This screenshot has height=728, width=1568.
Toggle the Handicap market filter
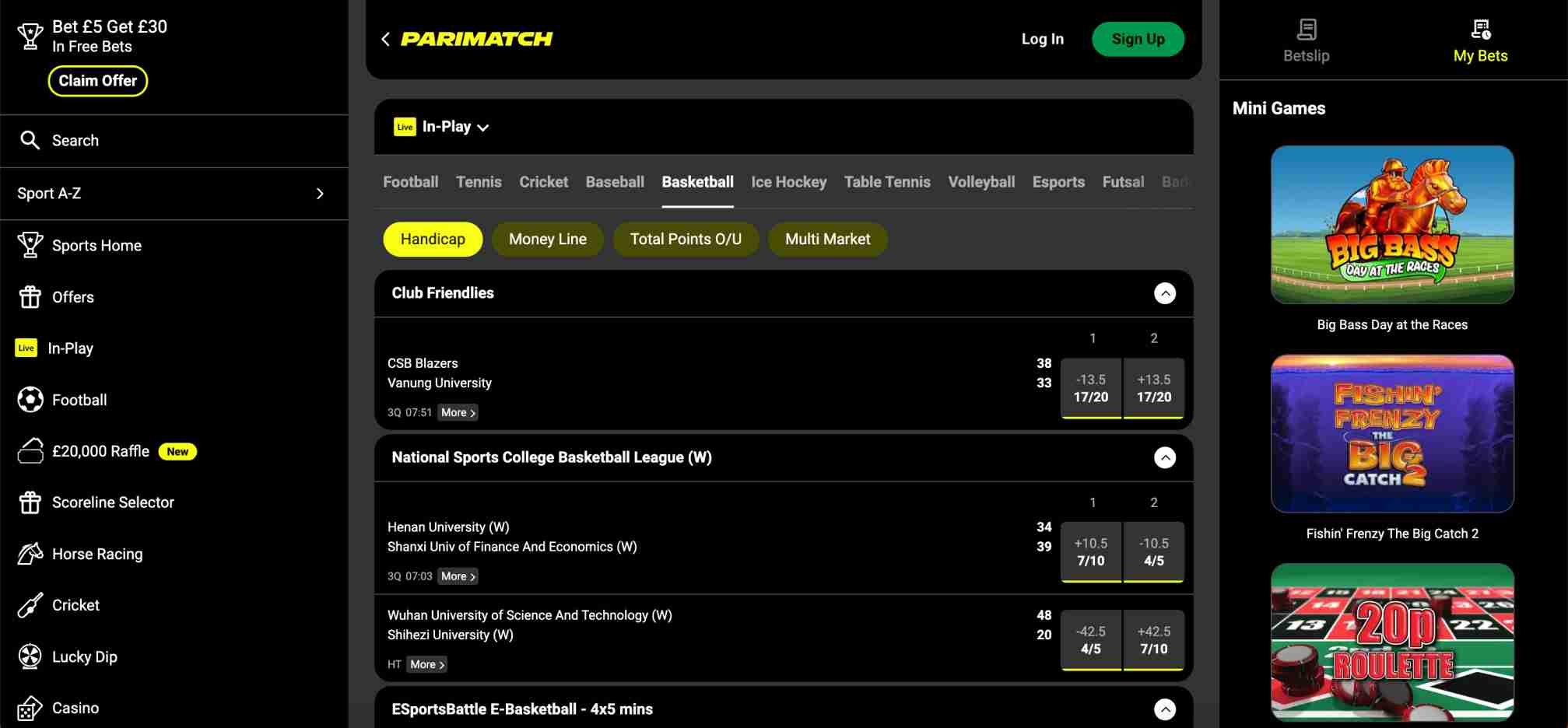tap(433, 239)
